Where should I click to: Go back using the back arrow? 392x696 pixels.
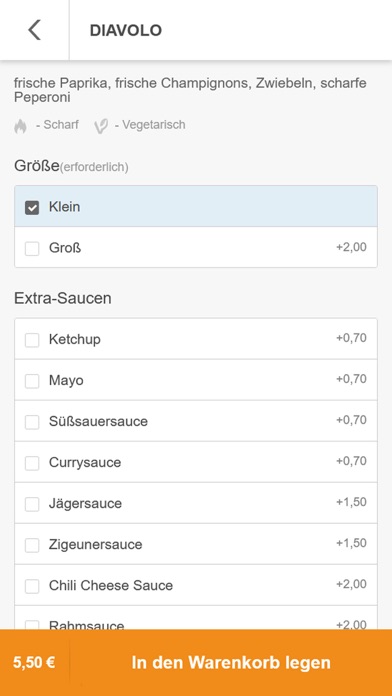pyautogui.click(x=34, y=30)
